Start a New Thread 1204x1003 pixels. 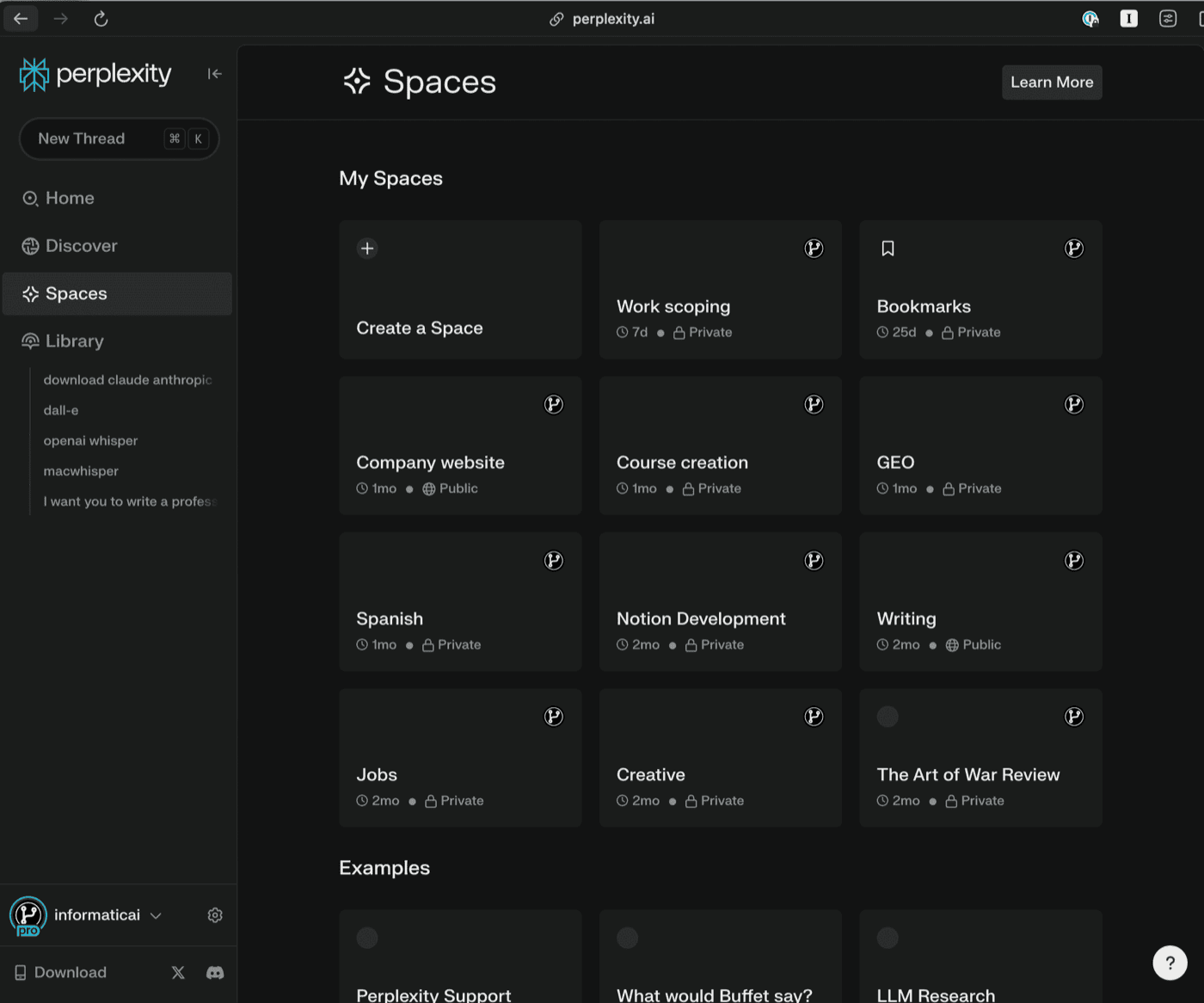point(119,138)
